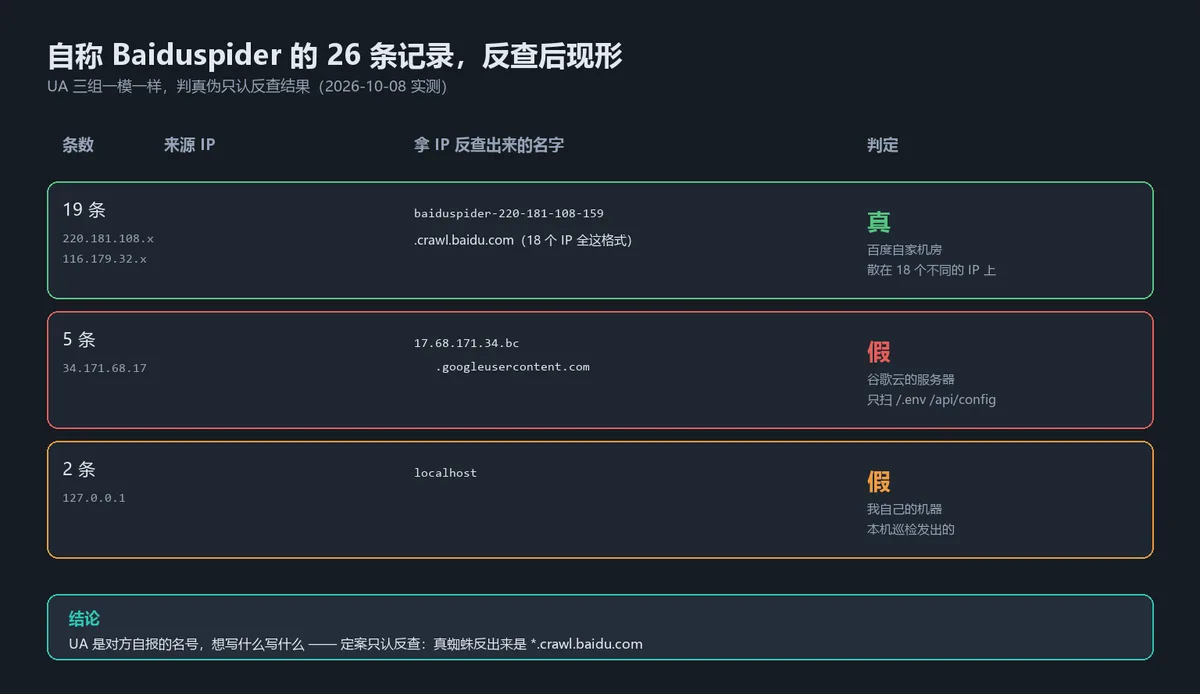Click the IP 34.171.68.17
This screenshot has width=1200, height=694.
(104, 369)
